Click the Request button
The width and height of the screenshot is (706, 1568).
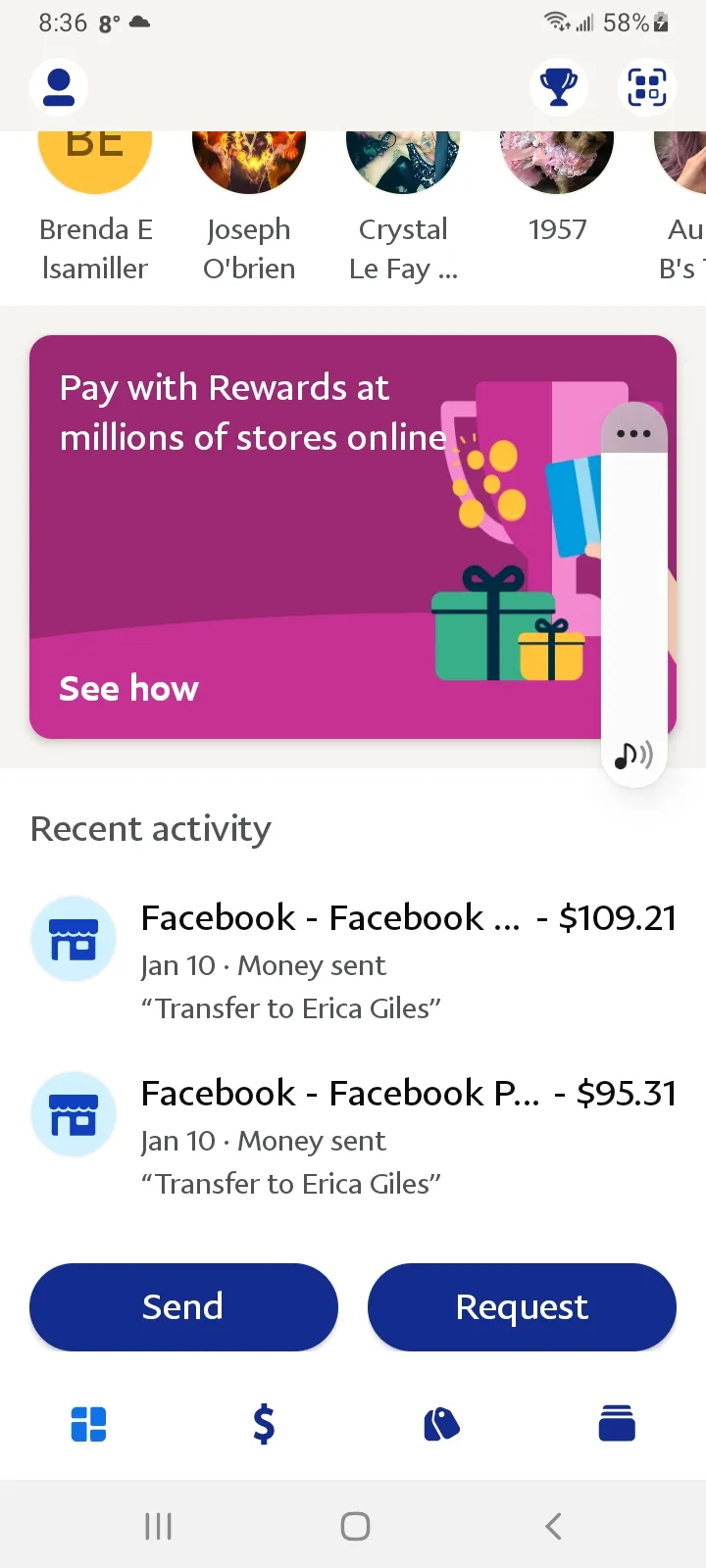[x=522, y=1307]
